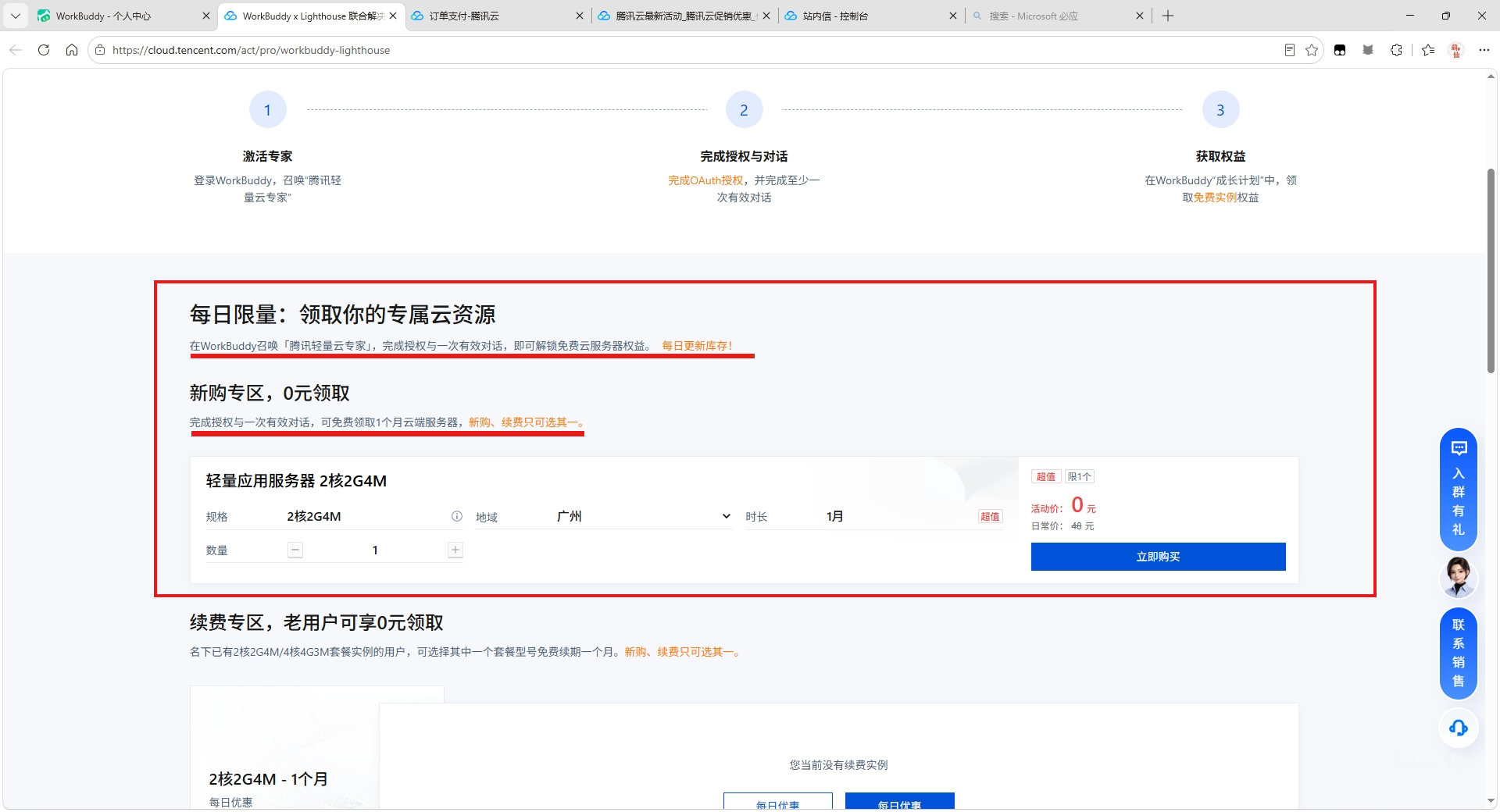Open the 地域 广州 region dropdown
This screenshot has height=812, width=1500.
click(643, 516)
